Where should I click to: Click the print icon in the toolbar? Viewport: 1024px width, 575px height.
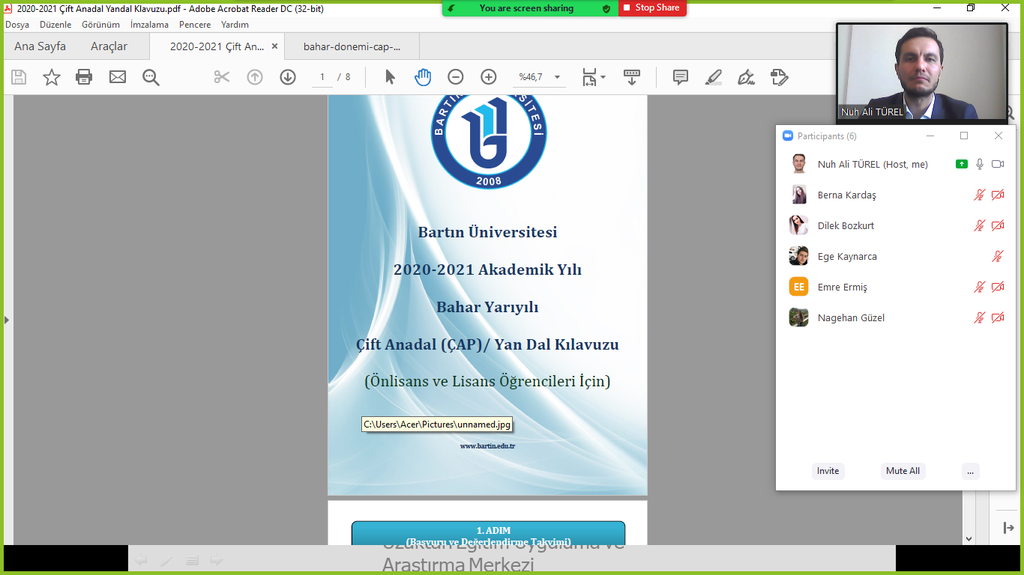coord(84,77)
